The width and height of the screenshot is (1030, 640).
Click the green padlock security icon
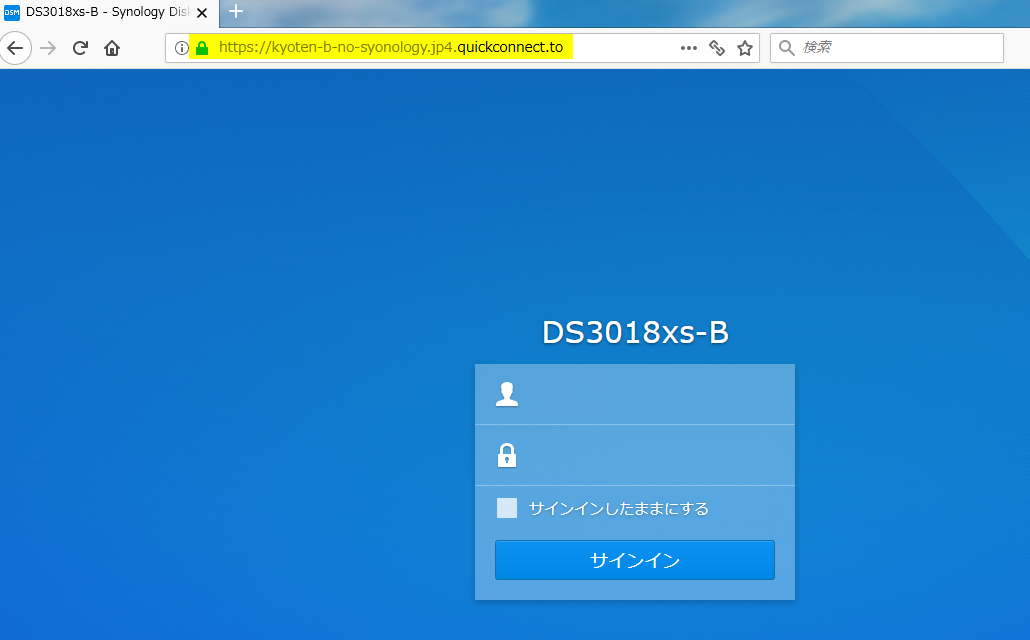point(202,48)
